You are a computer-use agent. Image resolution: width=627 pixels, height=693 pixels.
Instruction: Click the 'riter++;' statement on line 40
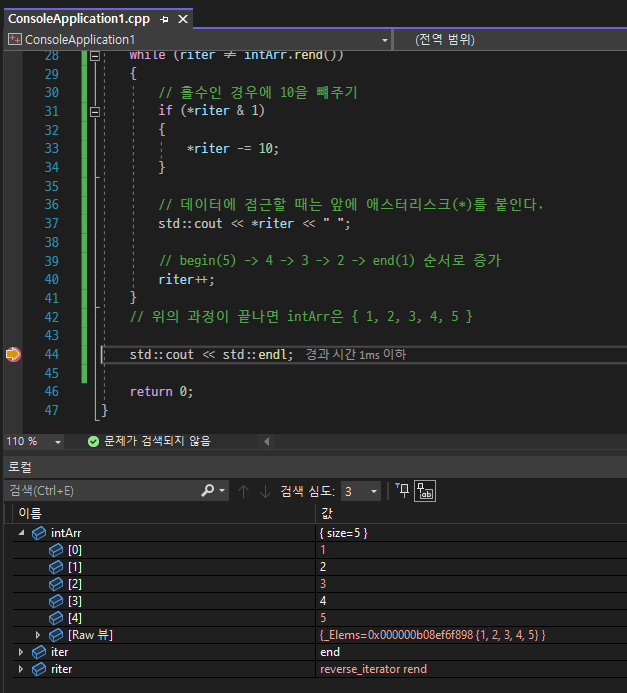coord(186,279)
